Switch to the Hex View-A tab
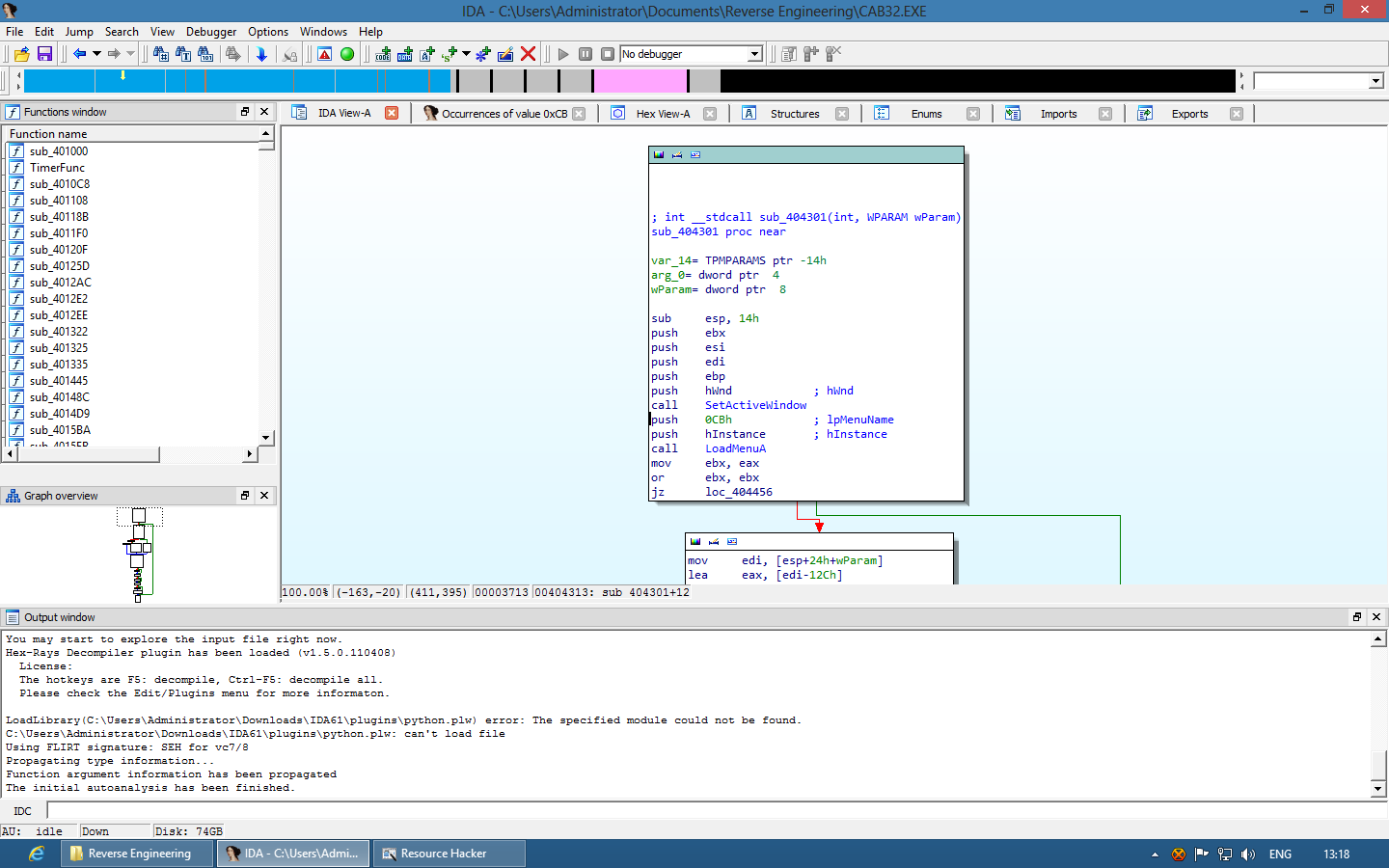The height and width of the screenshot is (868, 1389). click(x=663, y=114)
